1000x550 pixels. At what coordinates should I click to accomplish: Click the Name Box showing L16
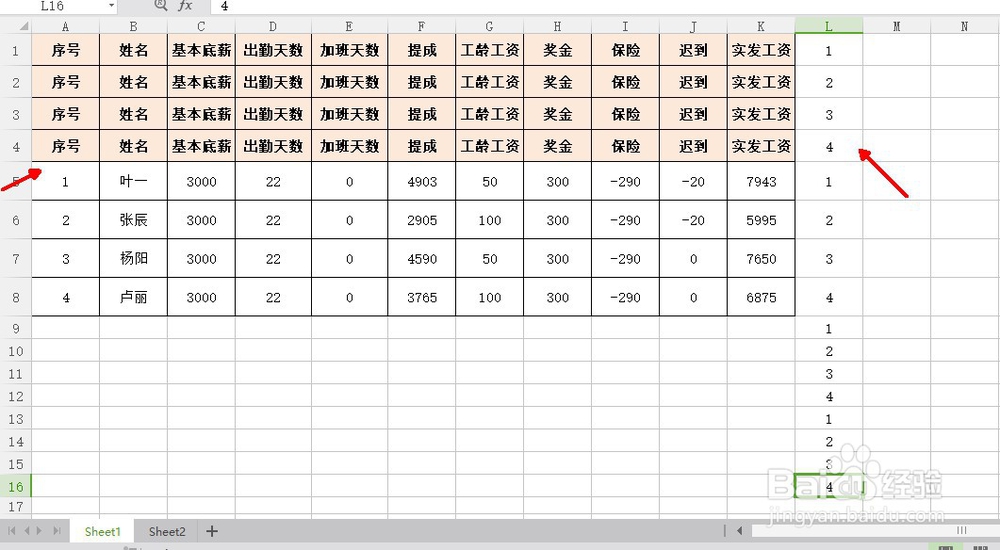[x=52, y=6]
